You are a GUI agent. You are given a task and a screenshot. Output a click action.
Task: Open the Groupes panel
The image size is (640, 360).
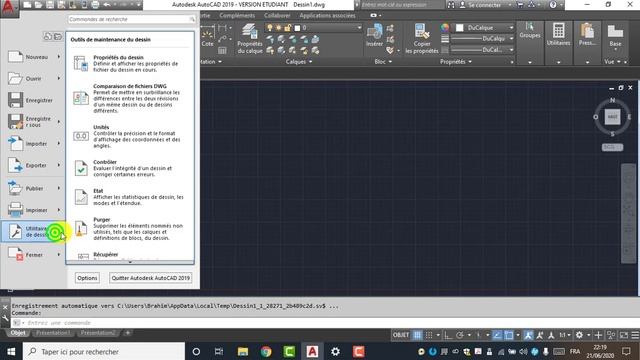click(530, 31)
